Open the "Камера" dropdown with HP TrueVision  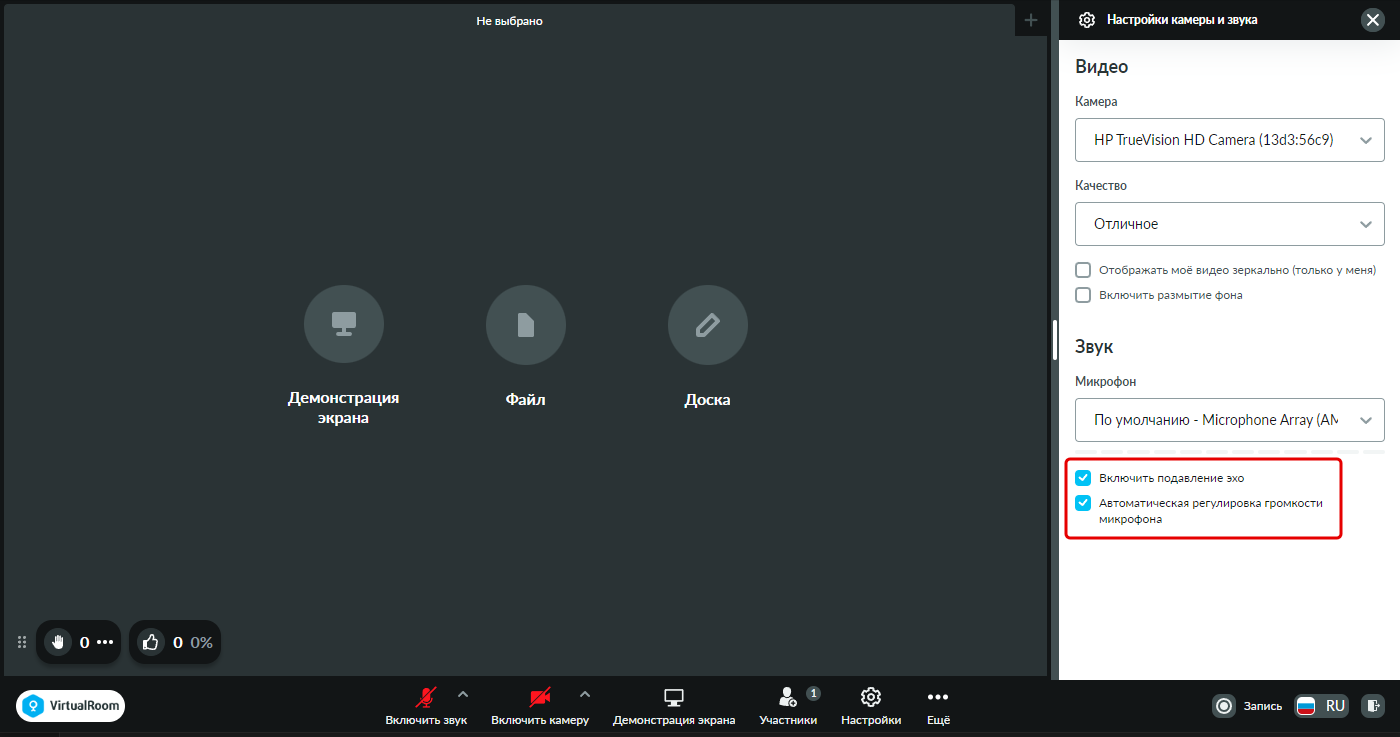coord(1230,140)
